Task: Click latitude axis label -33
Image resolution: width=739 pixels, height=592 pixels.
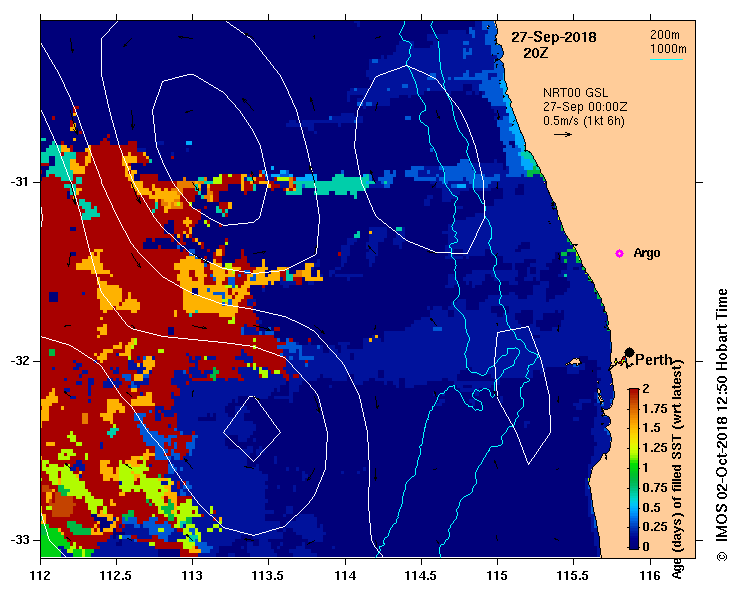Action: click(19, 540)
